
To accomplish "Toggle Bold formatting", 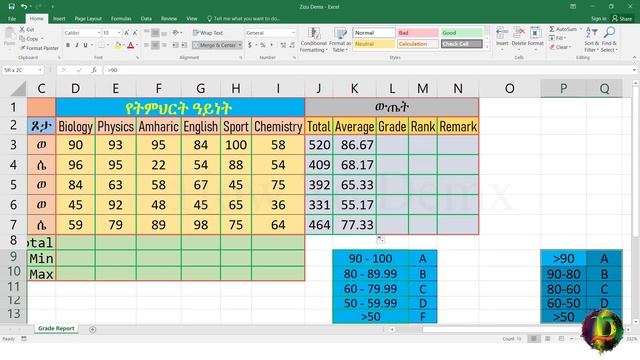I will point(68,45).
